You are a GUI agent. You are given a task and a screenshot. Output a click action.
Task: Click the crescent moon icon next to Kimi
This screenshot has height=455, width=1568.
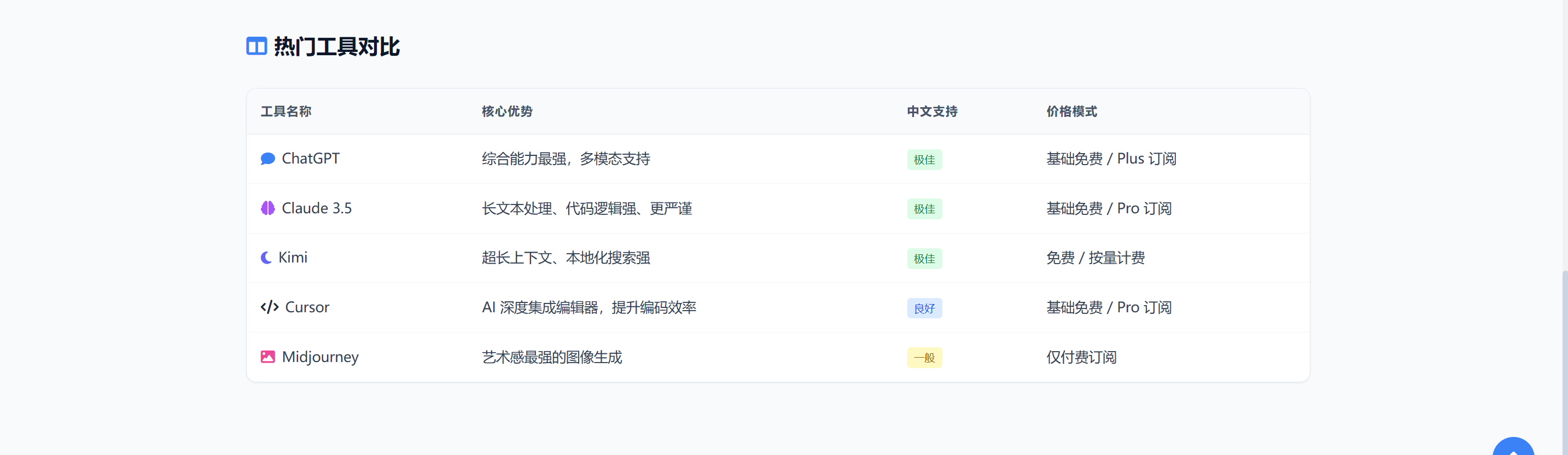coord(266,258)
